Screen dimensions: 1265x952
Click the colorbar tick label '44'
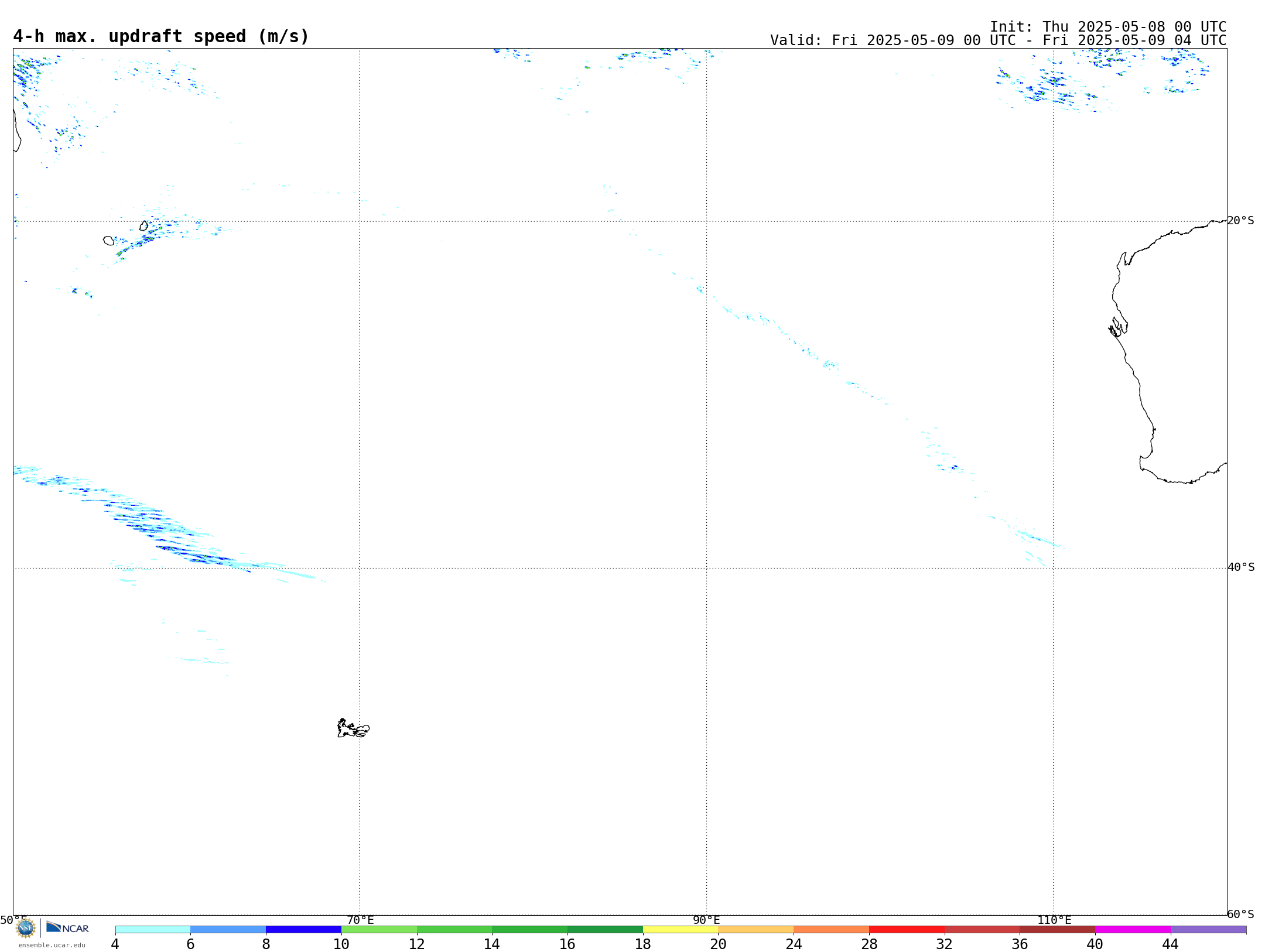(1171, 944)
